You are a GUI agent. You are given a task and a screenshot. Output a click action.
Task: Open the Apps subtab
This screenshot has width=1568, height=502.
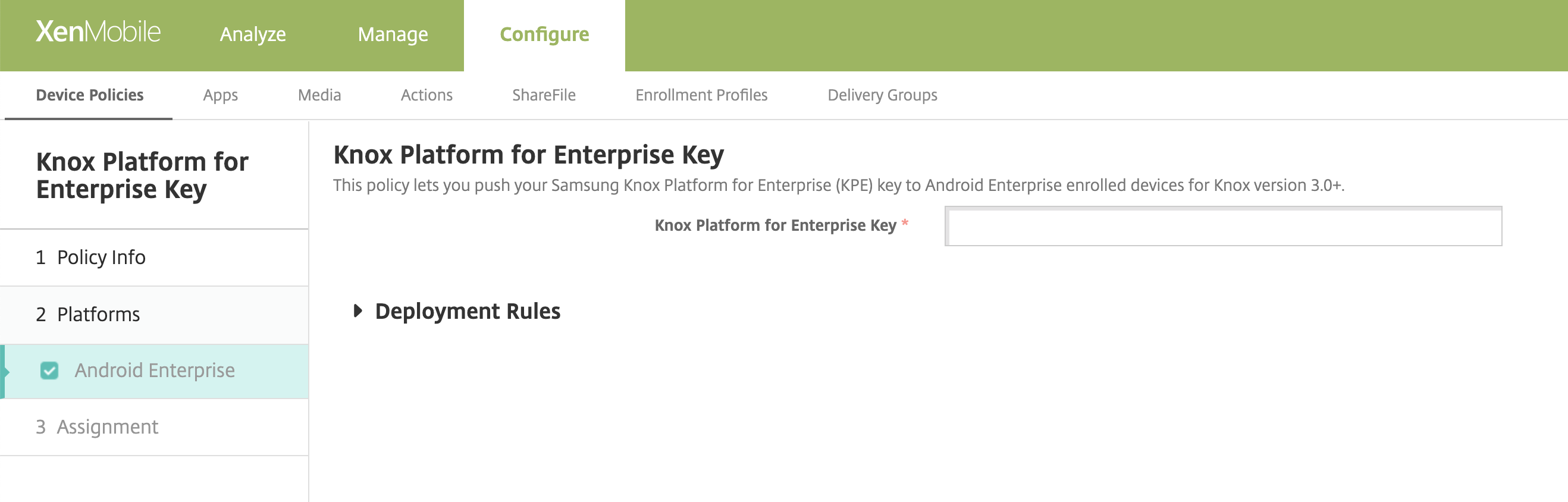[x=220, y=95]
